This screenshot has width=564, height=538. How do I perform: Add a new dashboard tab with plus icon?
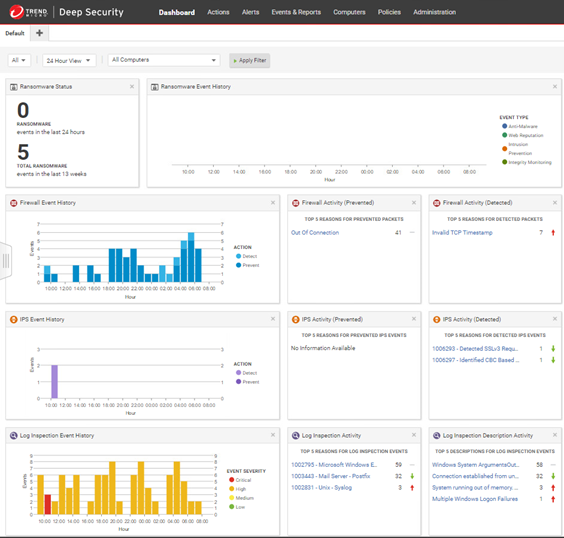click(x=40, y=33)
